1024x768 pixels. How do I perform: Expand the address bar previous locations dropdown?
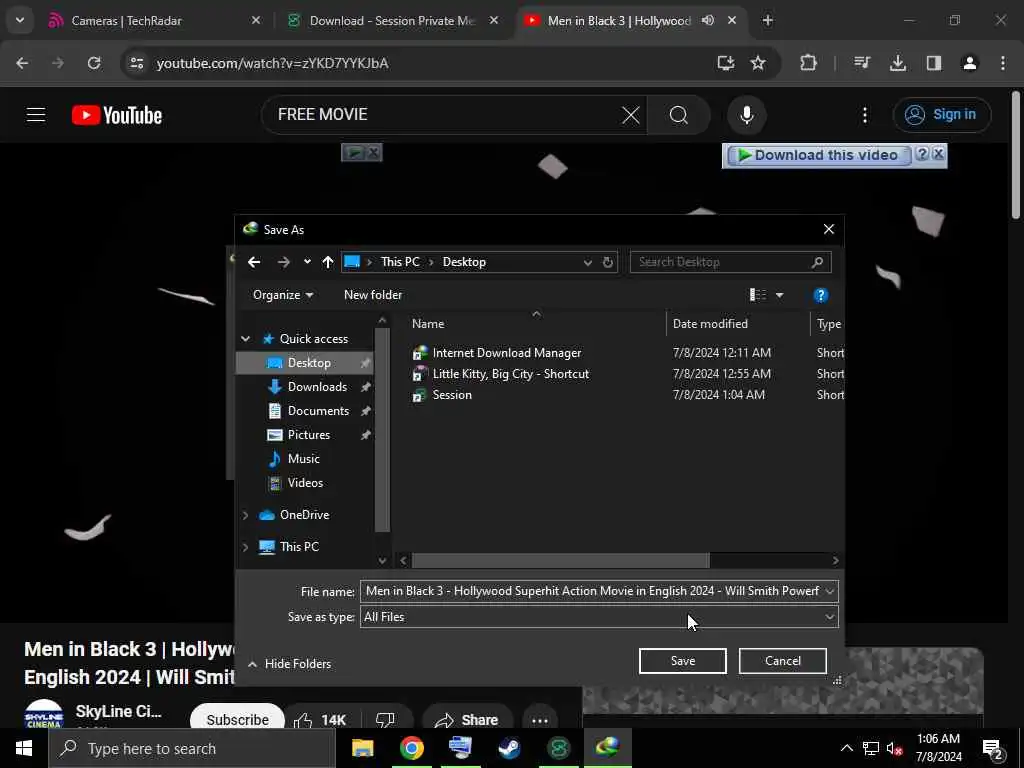click(588, 263)
